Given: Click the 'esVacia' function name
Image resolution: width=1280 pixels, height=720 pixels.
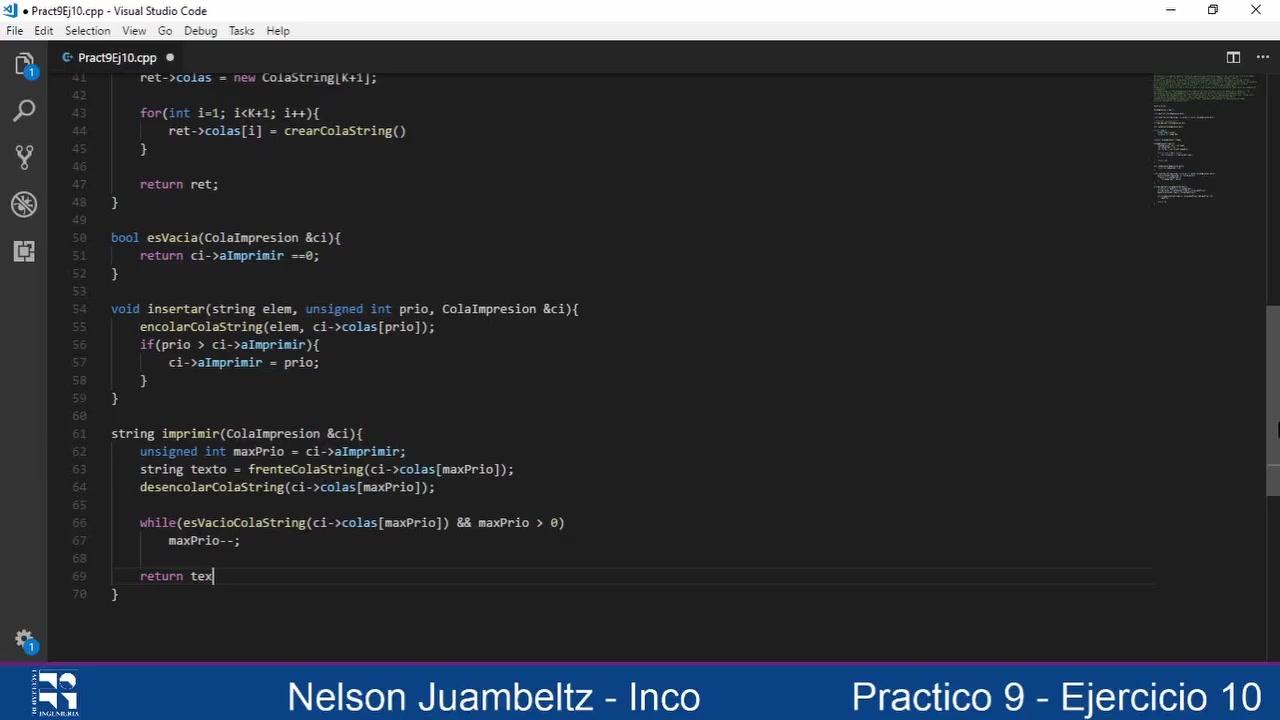Looking at the screenshot, I should (172, 238).
